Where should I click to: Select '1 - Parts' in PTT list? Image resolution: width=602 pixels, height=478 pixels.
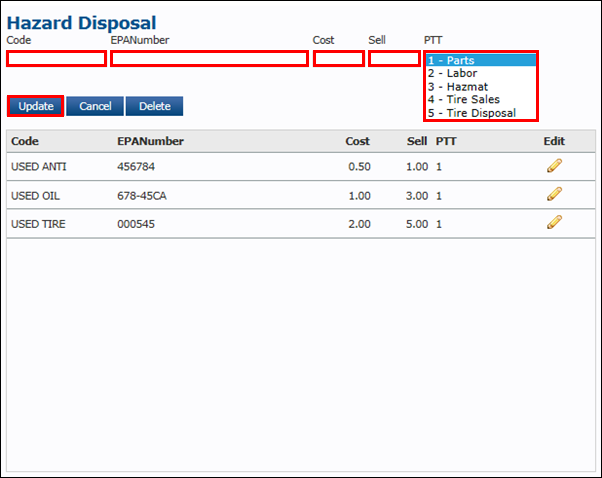click(481, 60)
